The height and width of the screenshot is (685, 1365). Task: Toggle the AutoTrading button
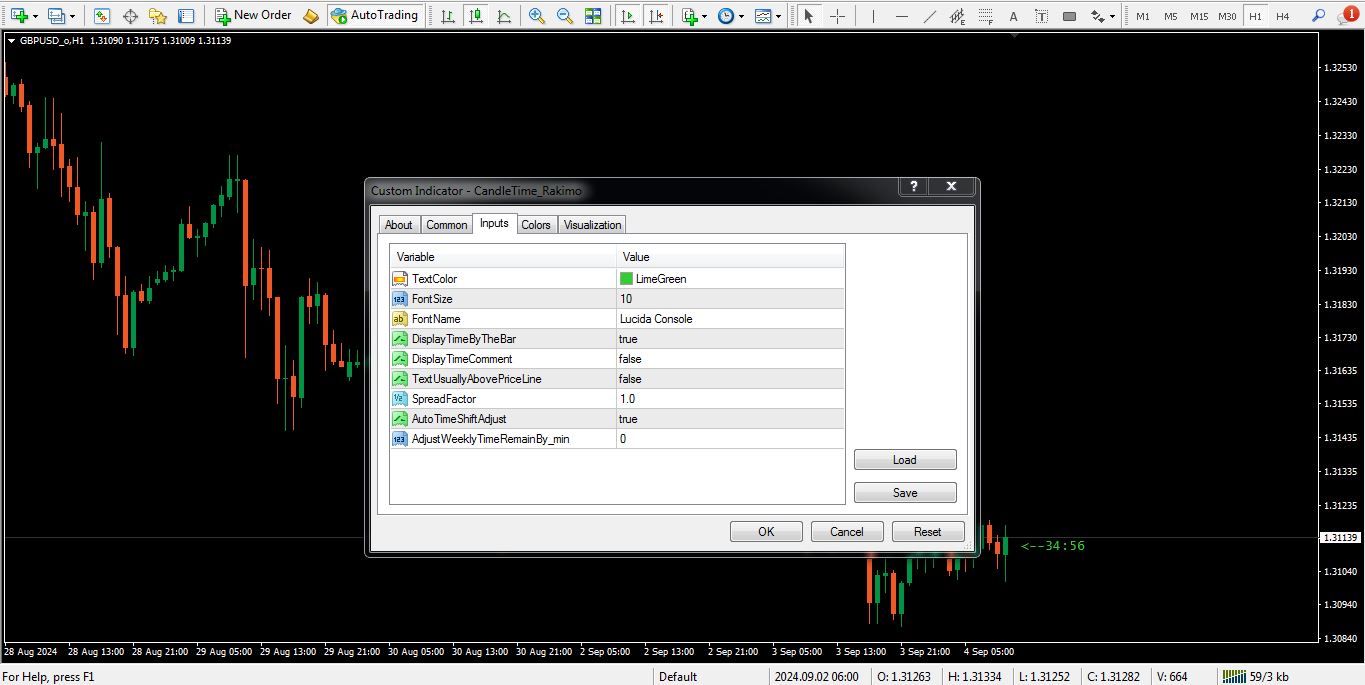(374, 15)
